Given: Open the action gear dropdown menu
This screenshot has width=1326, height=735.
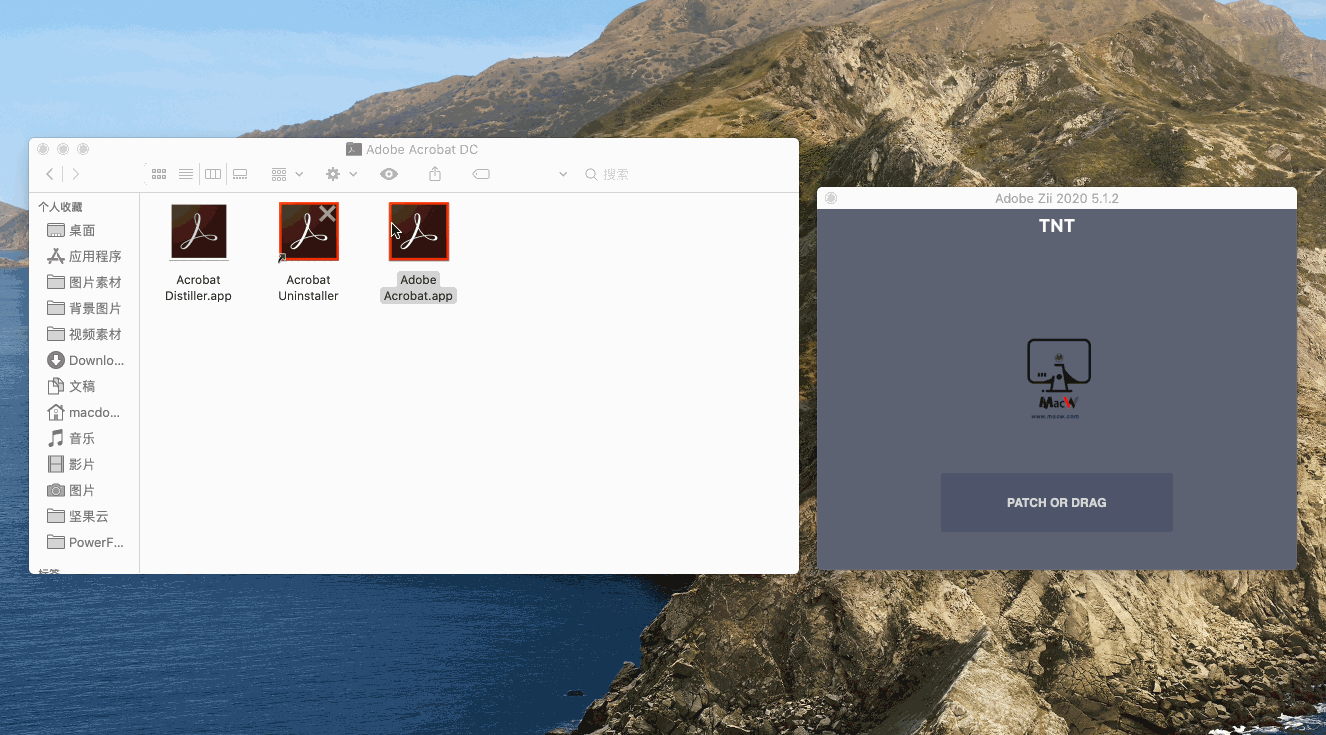Looking at the screenshot, I should pyautogui.click(x=333, y=173).
